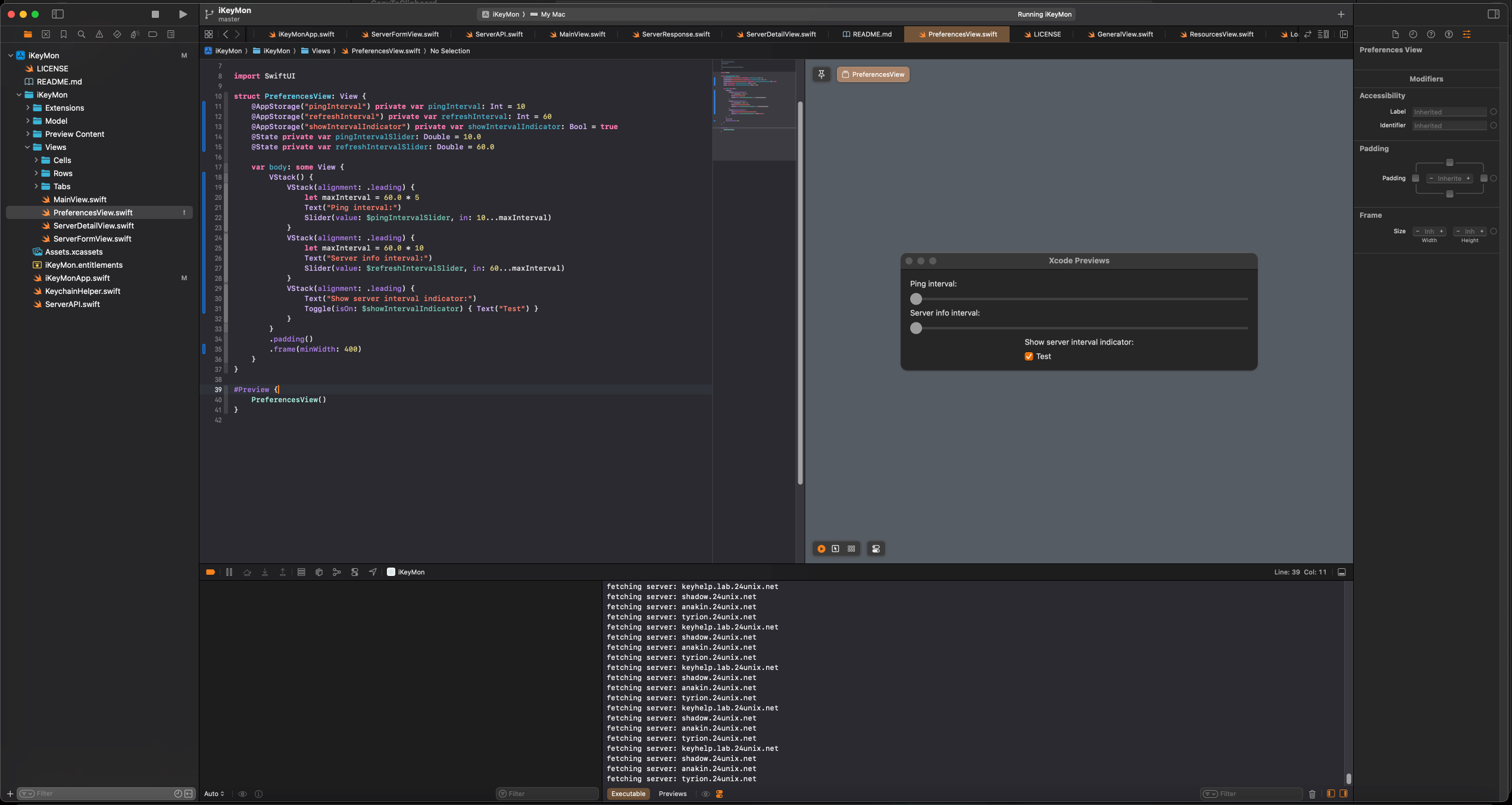Collapse the Views folder

(x=28, y=147)
